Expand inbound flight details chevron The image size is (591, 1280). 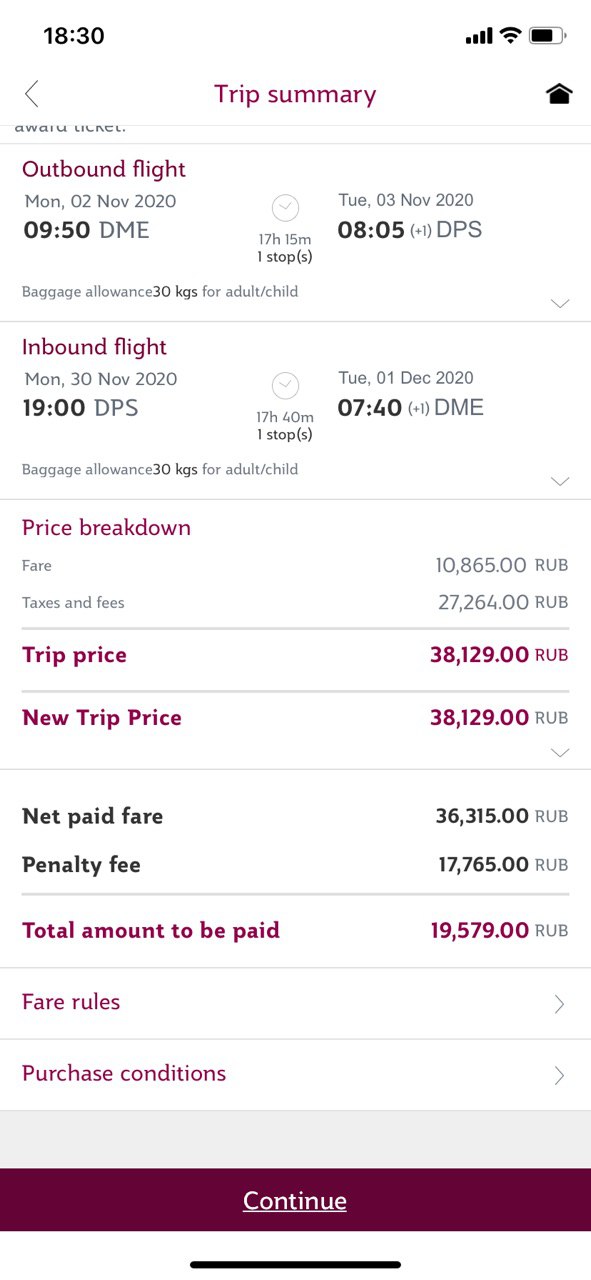click(x=560, y=481)
